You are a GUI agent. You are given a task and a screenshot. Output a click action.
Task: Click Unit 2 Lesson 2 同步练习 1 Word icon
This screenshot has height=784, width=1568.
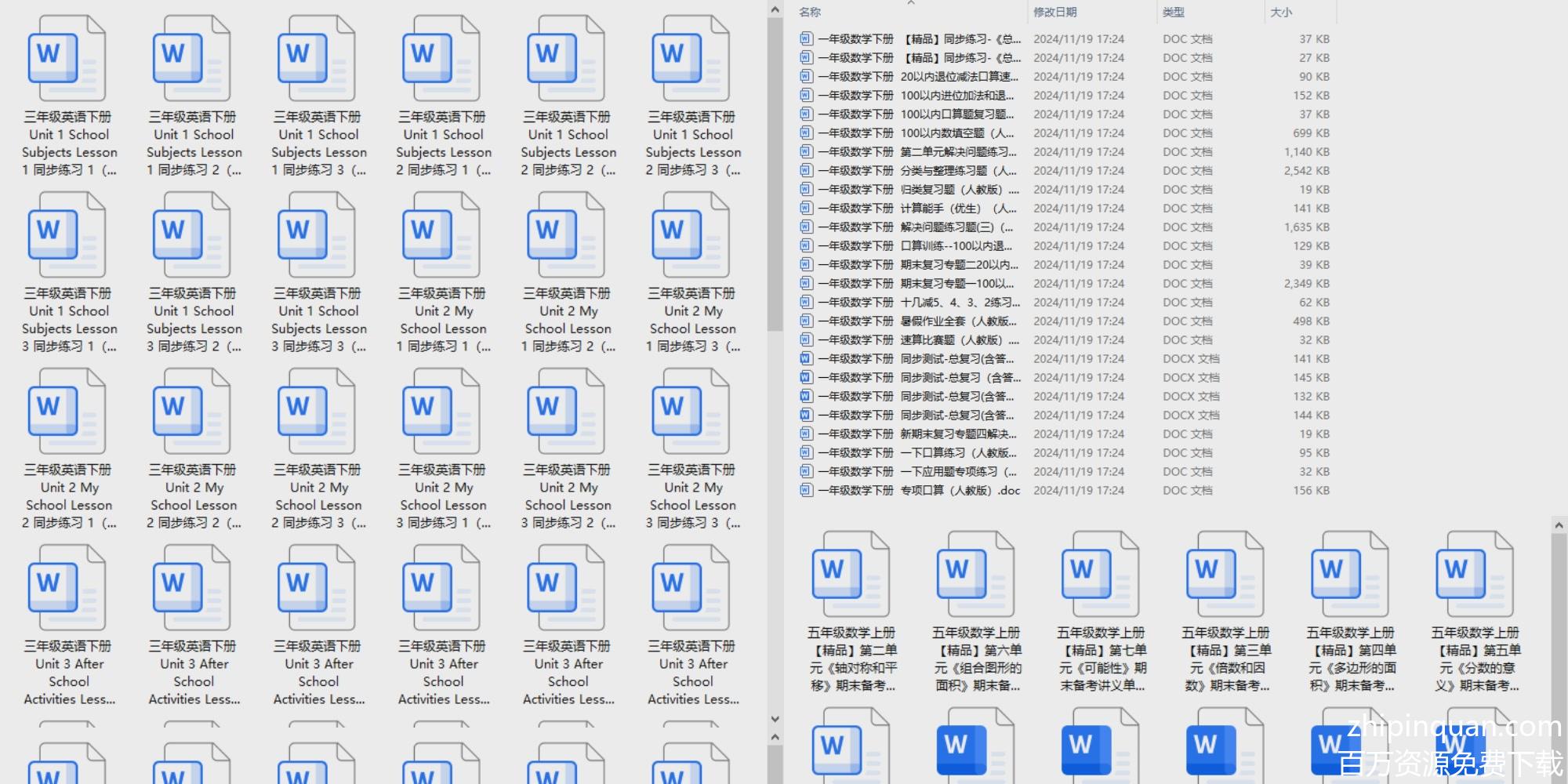click(x=67, y=412)
